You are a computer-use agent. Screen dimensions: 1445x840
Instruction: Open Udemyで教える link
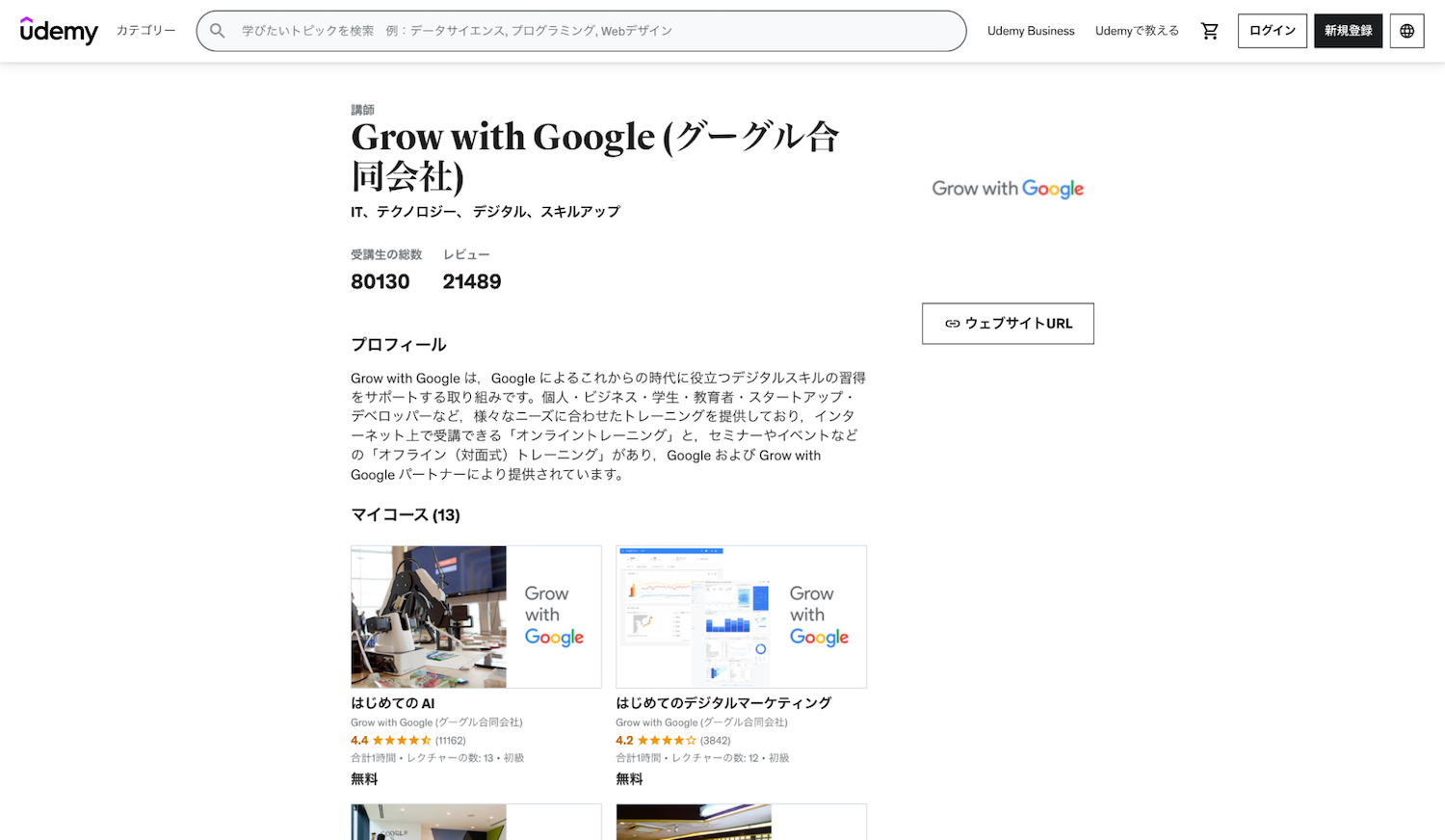tap(1137, 31)
